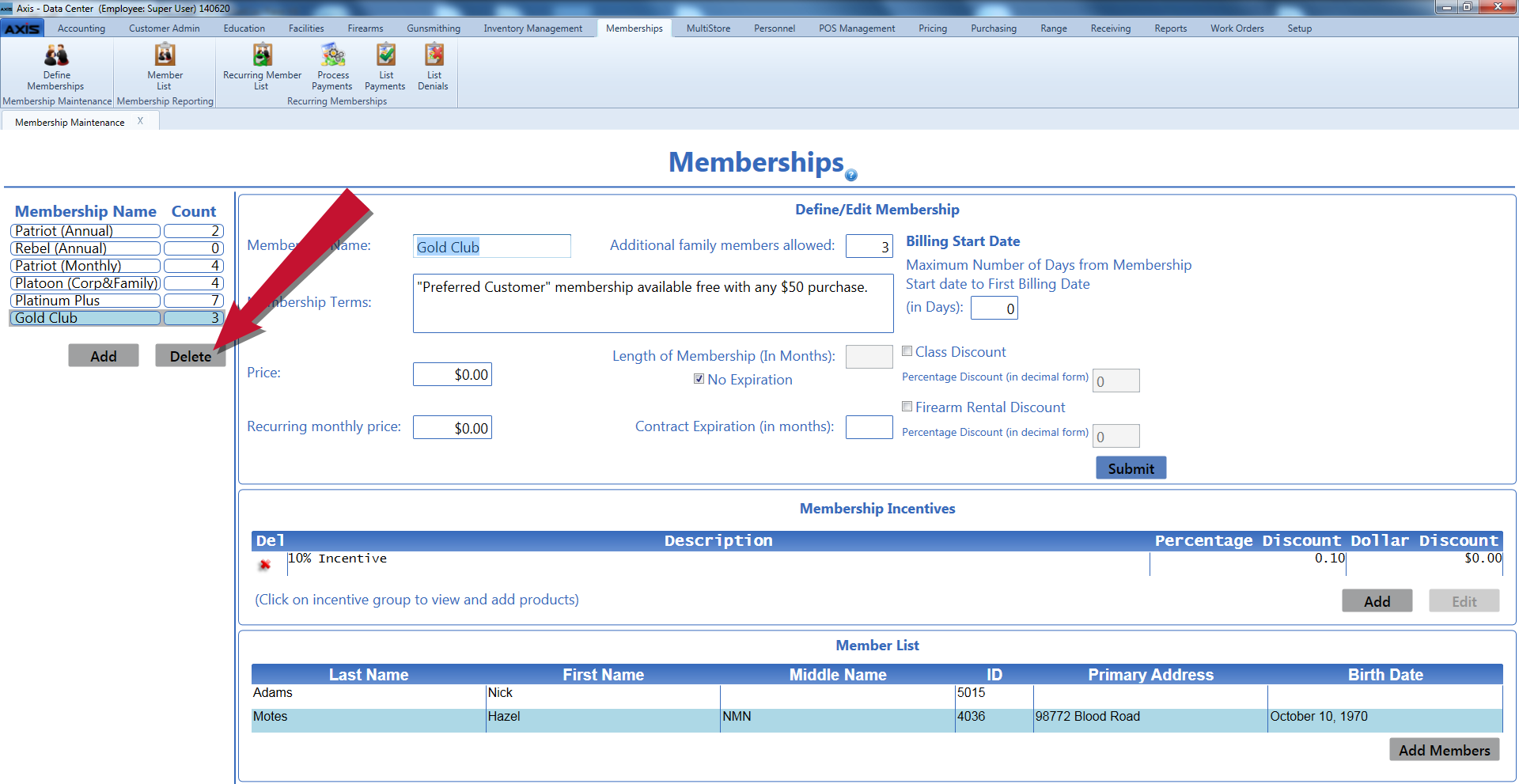The image size is (1519, 784).
Task: Select Patriot (Annual) membership
Action: point(85,231)
